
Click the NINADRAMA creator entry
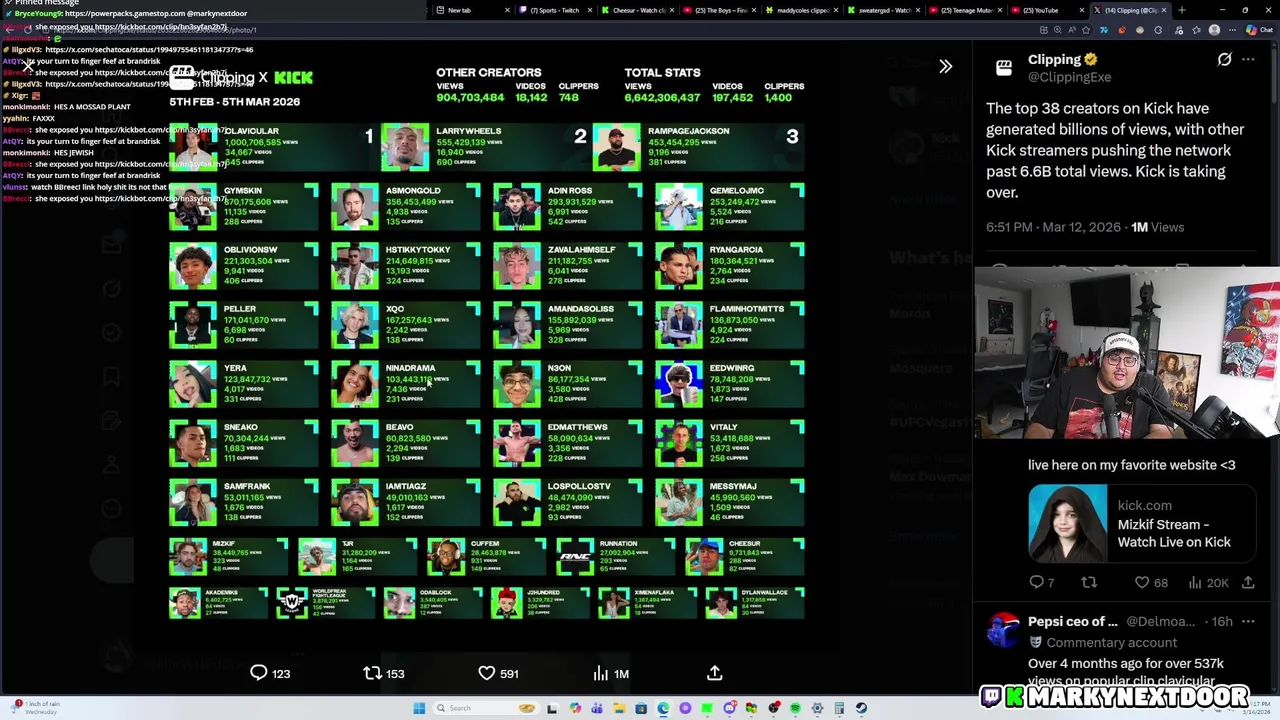[406, 384]
